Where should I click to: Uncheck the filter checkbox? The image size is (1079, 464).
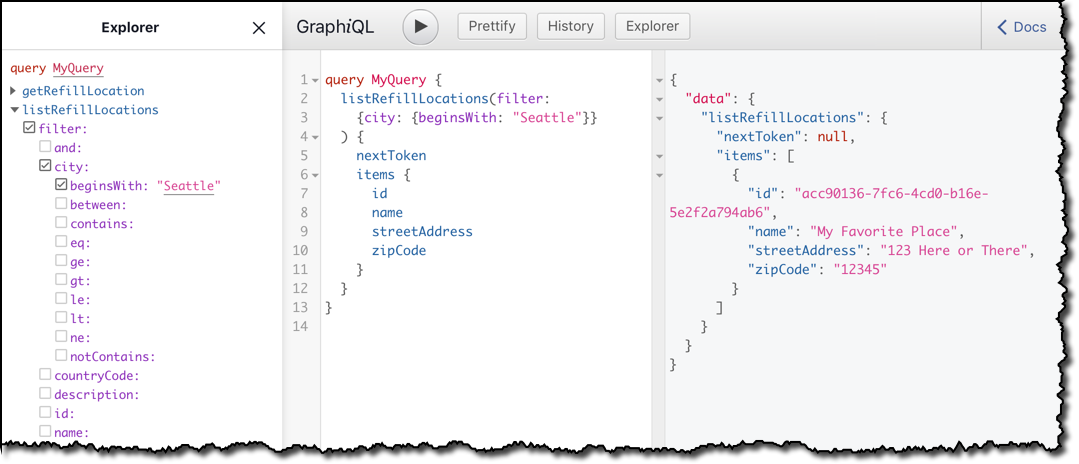pyautogui.click(x=29, y=127)
